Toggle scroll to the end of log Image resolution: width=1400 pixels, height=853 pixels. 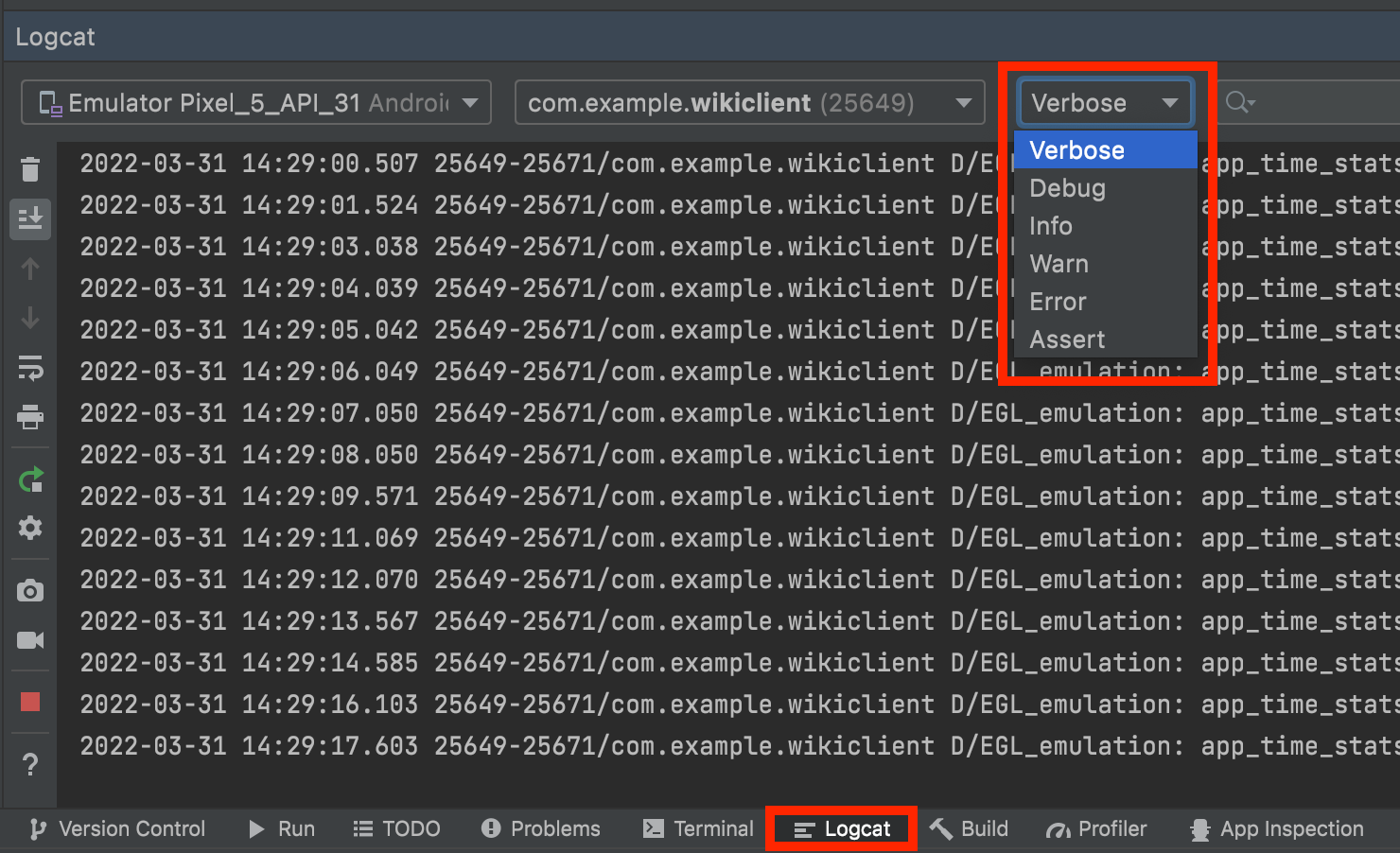click(30, 218)
